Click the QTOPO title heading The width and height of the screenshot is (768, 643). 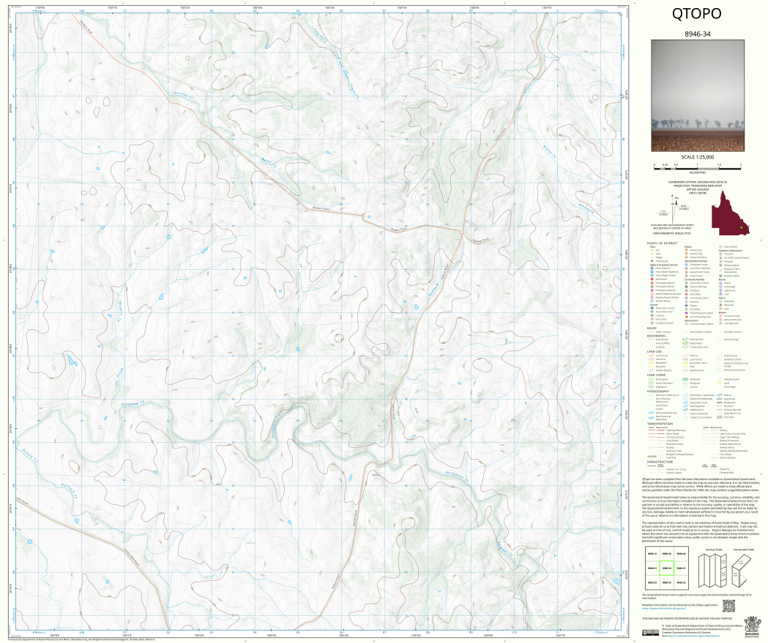tap(696, 14)
